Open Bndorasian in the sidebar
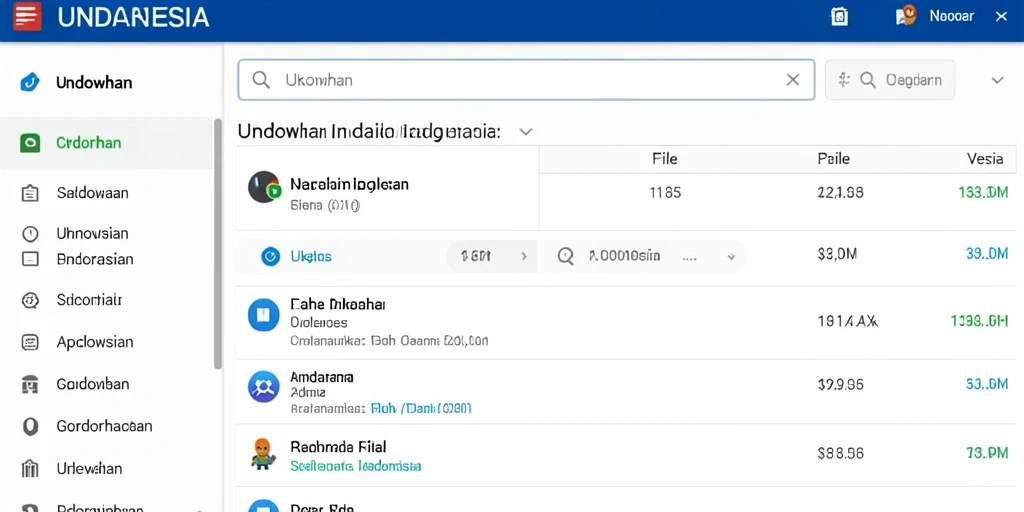This screenshot has height=512, width=1024. tap(95, 259)
